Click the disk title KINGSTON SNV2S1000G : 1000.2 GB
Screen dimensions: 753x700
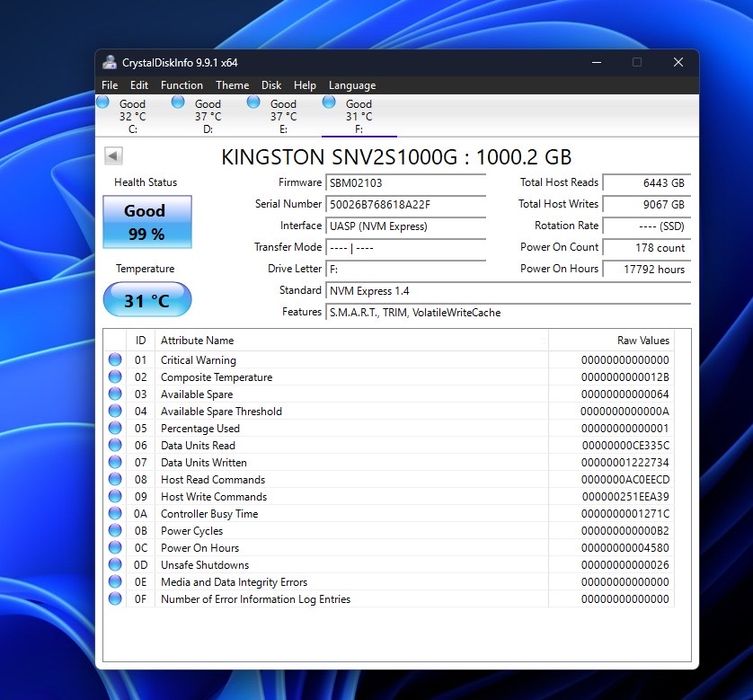coord(396,157)
